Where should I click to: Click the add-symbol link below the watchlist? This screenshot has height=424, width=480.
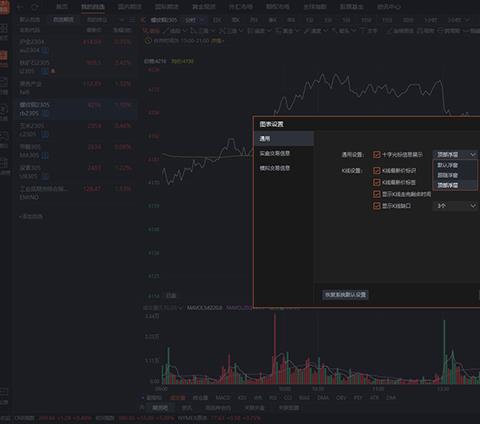[x=31, y=217]
